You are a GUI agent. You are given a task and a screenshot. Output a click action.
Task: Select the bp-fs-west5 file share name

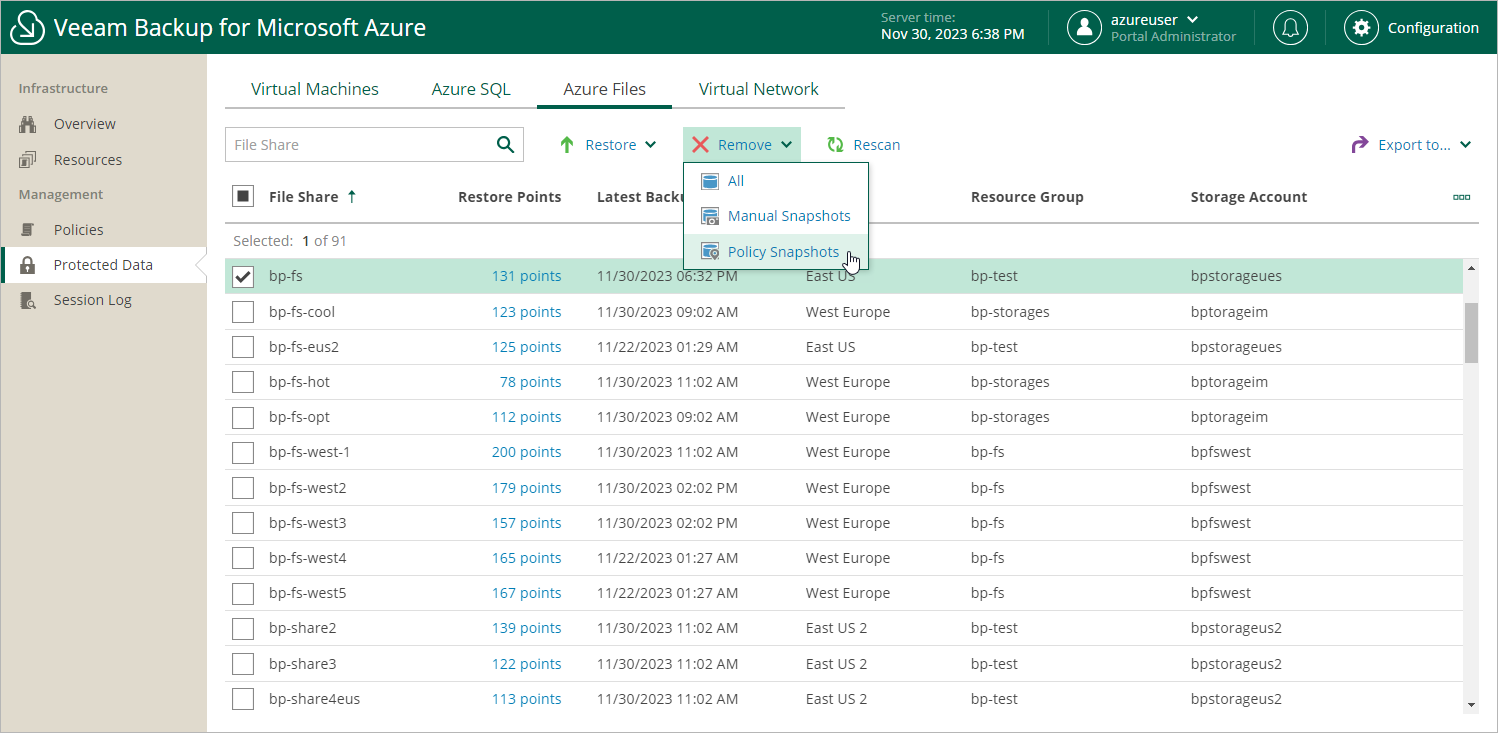308,593
